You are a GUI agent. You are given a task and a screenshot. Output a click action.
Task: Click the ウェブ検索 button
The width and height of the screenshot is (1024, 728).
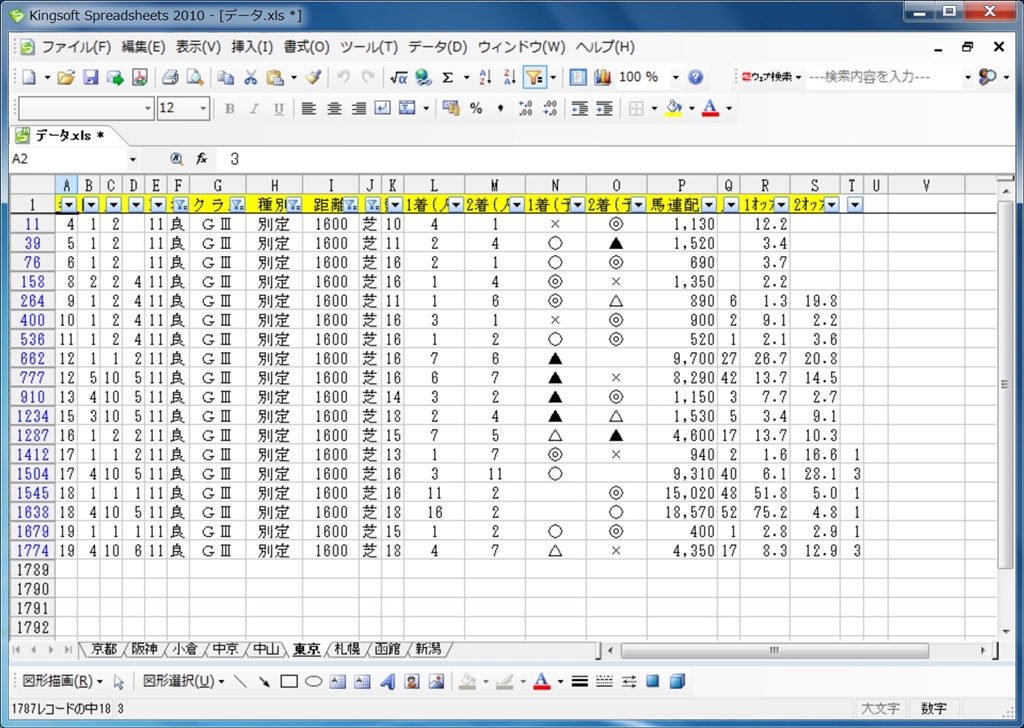click(x=771, y=77)
